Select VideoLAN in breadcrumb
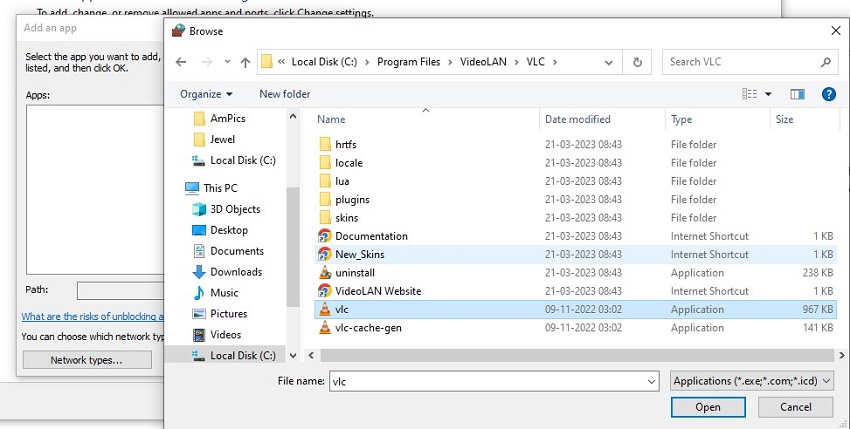This screenshot has height=429, width=850. point(484,62)
